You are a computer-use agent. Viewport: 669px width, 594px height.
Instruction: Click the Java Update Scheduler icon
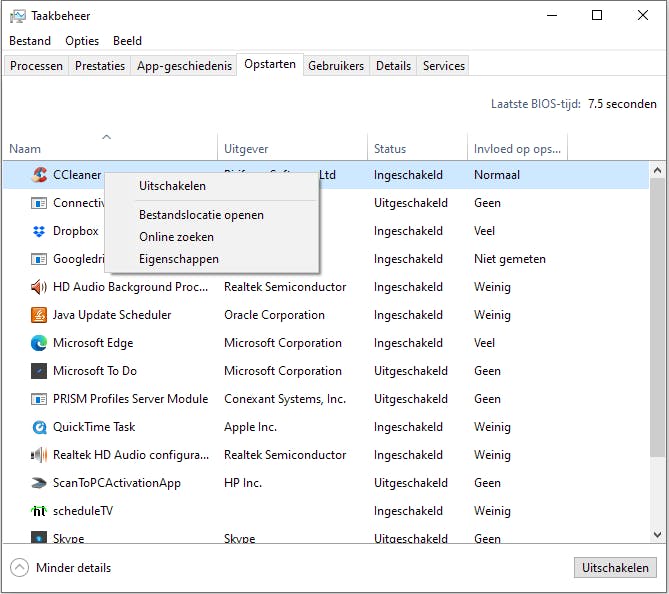[x=39, y=315]
